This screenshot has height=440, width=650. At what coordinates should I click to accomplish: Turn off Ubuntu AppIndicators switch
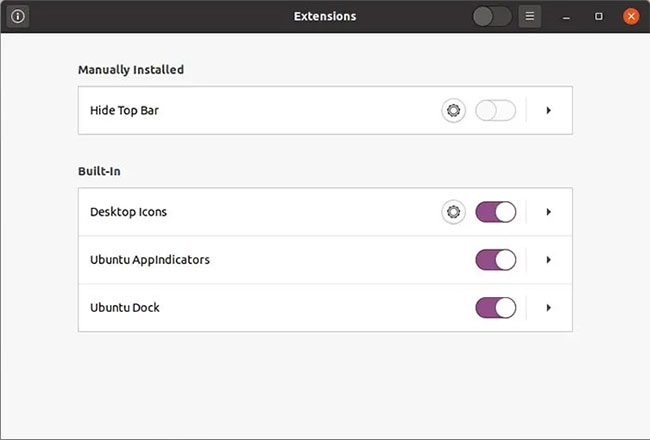click(x=496, y=260)
